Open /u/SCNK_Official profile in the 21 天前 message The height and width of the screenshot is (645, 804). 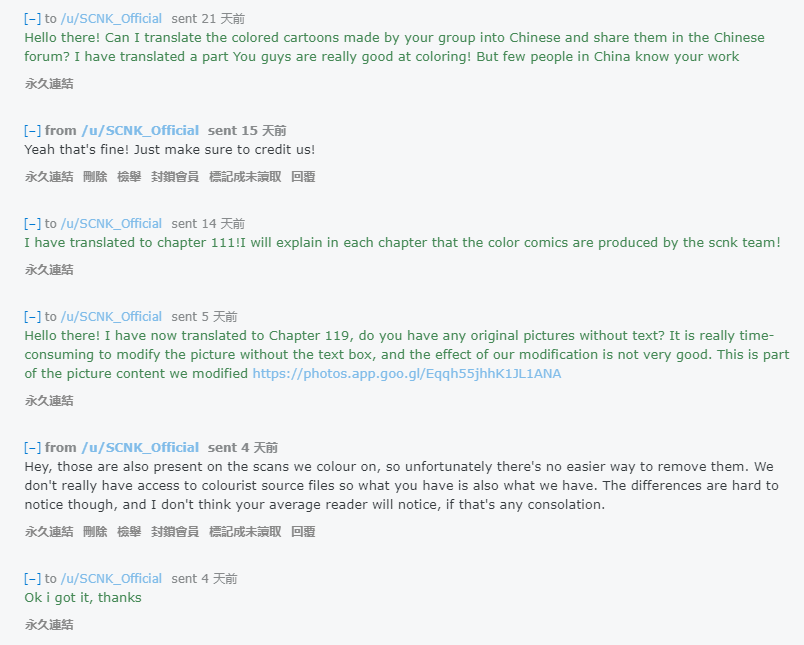(111, 19)
